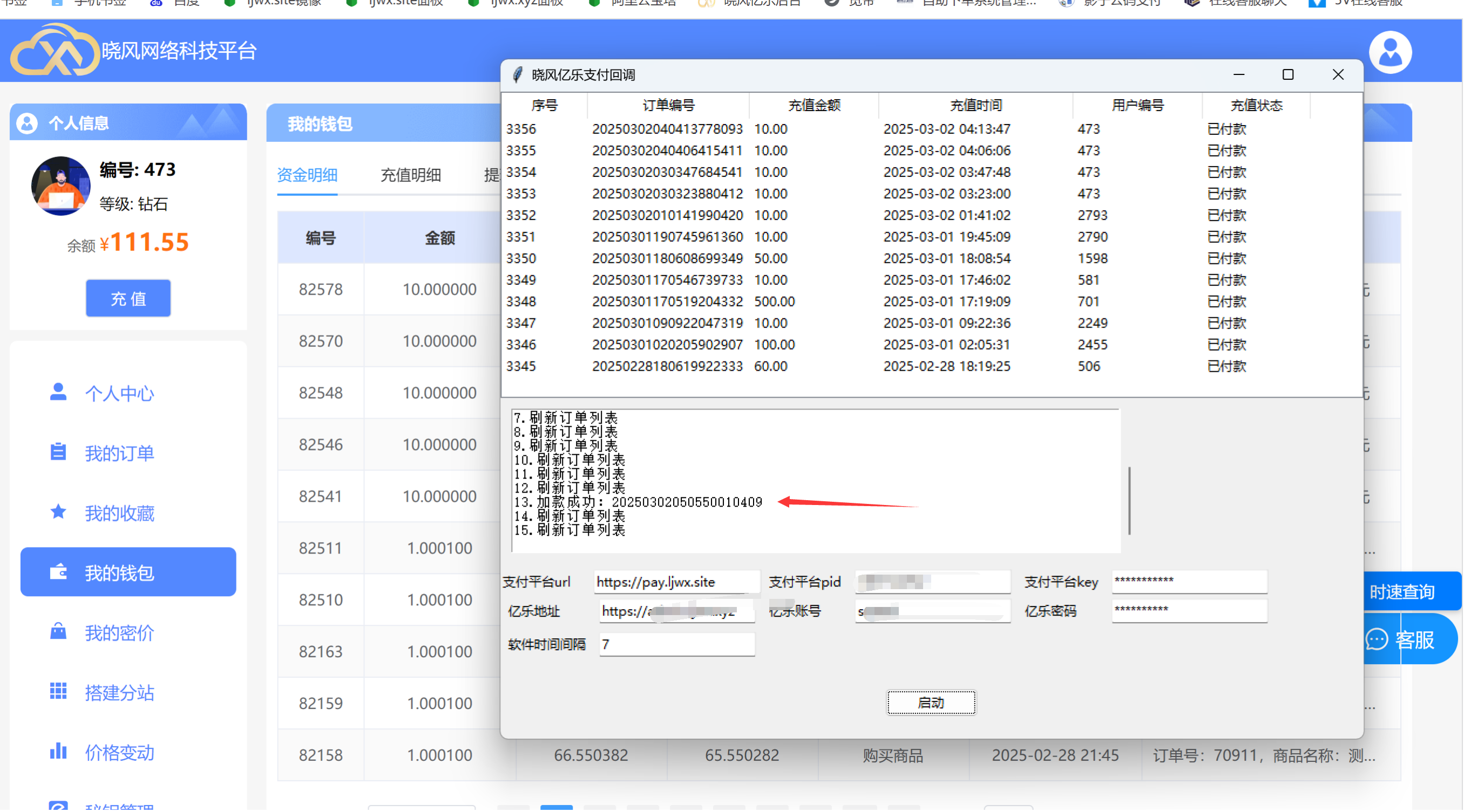Switch to the 充值明细 tab
Screen dimensions: 1478x812
(x=410, y=175)
